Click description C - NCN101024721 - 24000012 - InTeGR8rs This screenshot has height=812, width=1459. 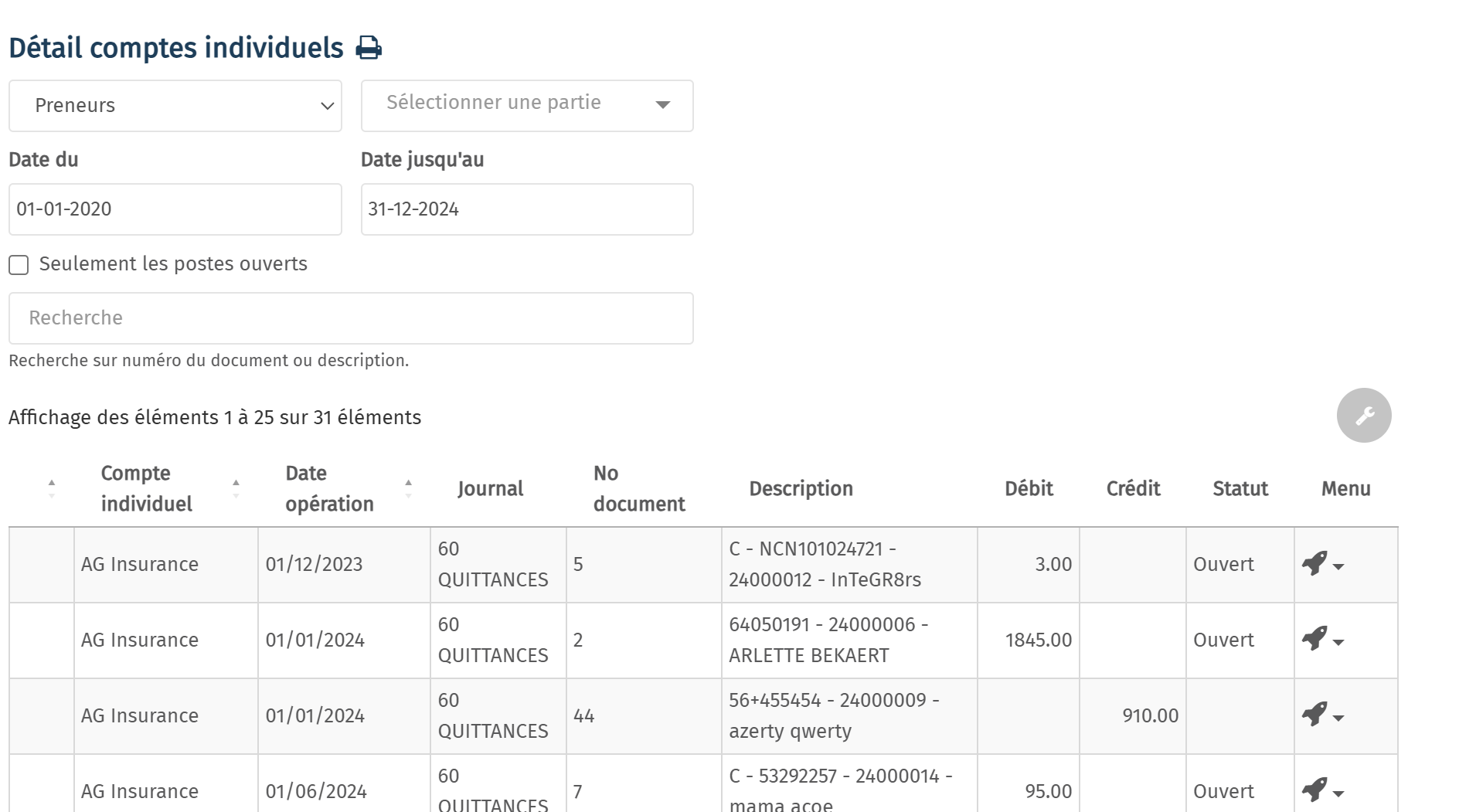pos(825,564)
